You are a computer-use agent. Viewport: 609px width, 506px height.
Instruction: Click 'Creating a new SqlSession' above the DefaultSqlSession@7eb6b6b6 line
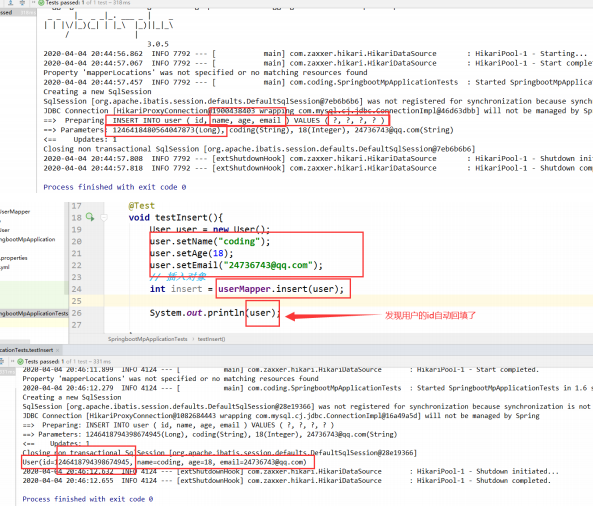pos(97,92)
